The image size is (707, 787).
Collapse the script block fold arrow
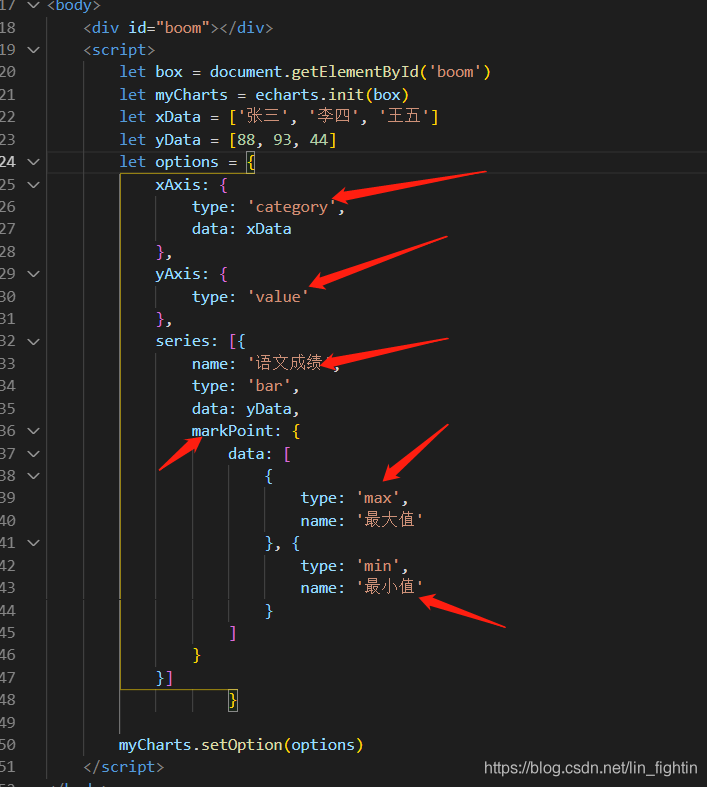pyautogui.click(x=33, y=50)
